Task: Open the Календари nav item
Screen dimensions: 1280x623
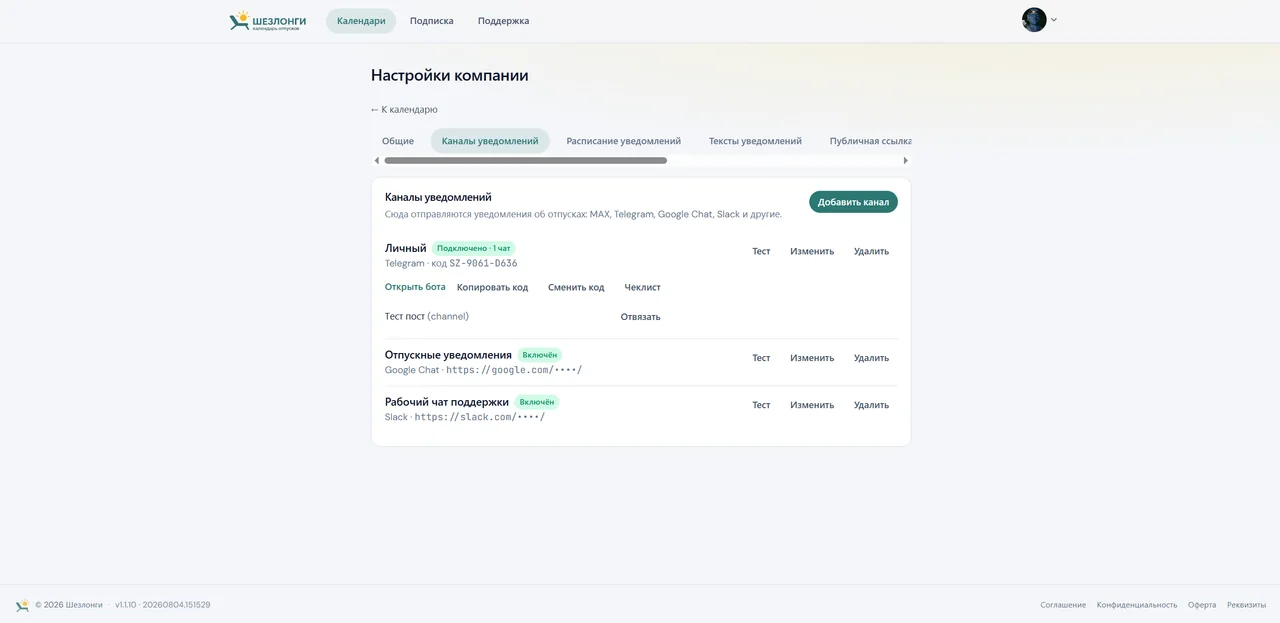Action: (x=361, y=21)
